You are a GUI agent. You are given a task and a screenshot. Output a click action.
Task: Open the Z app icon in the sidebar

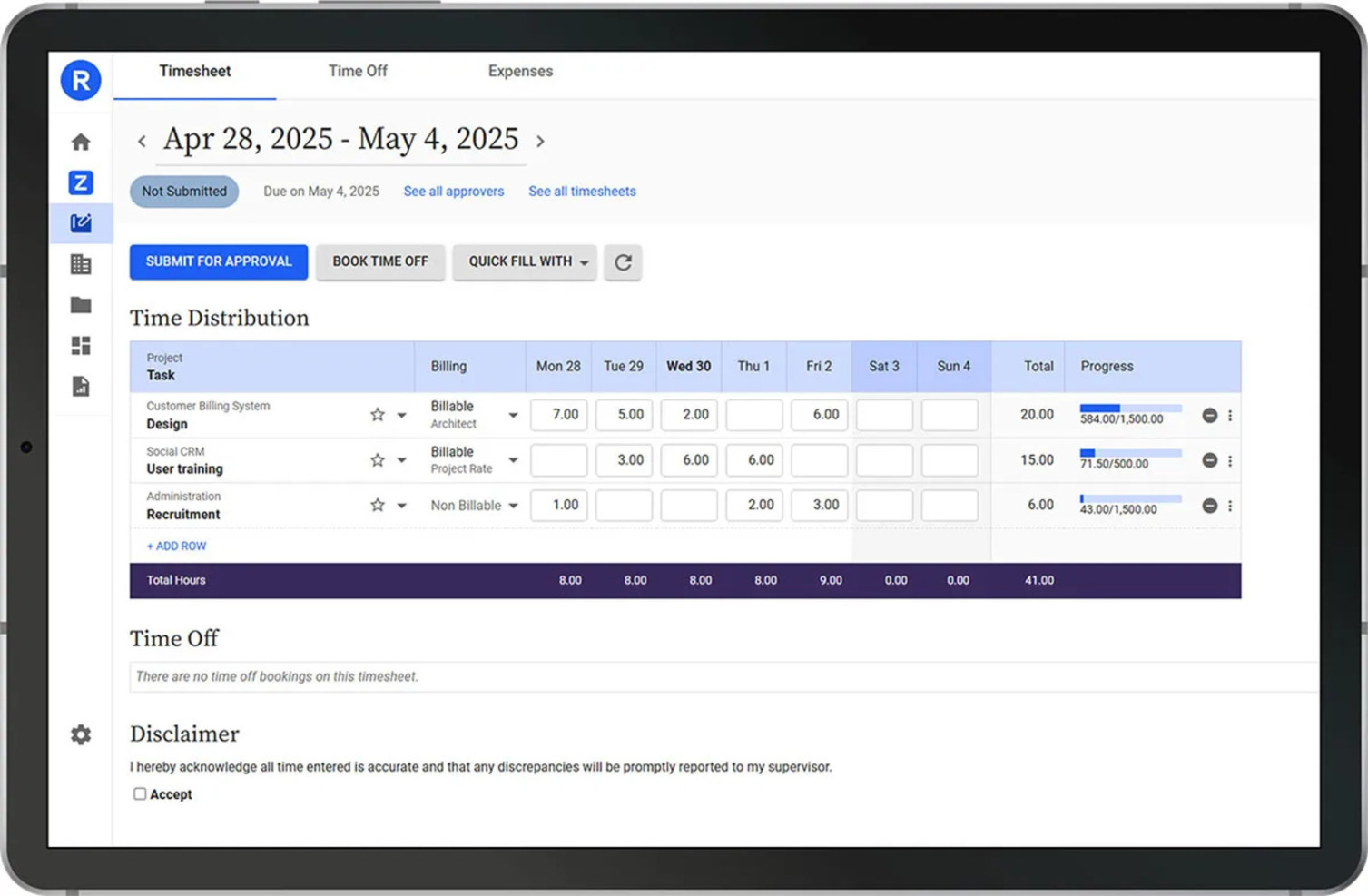pos(80,182)
